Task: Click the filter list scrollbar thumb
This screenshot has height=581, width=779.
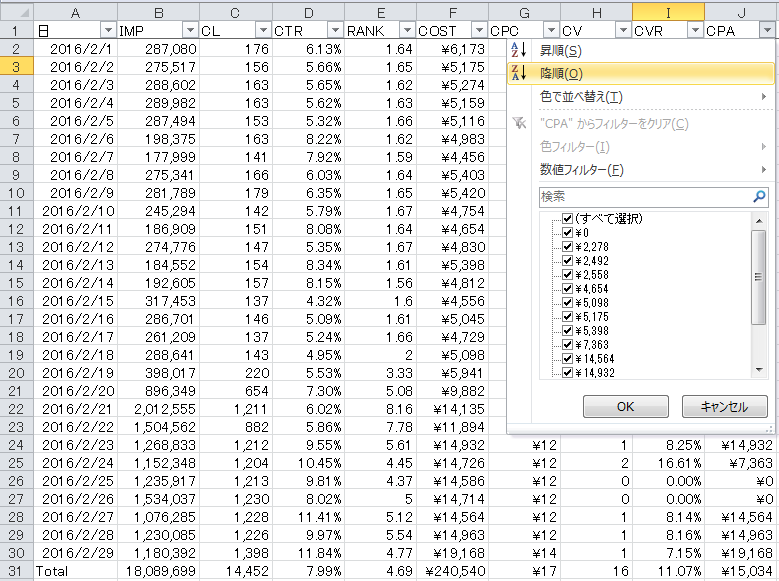Action: 759,277
